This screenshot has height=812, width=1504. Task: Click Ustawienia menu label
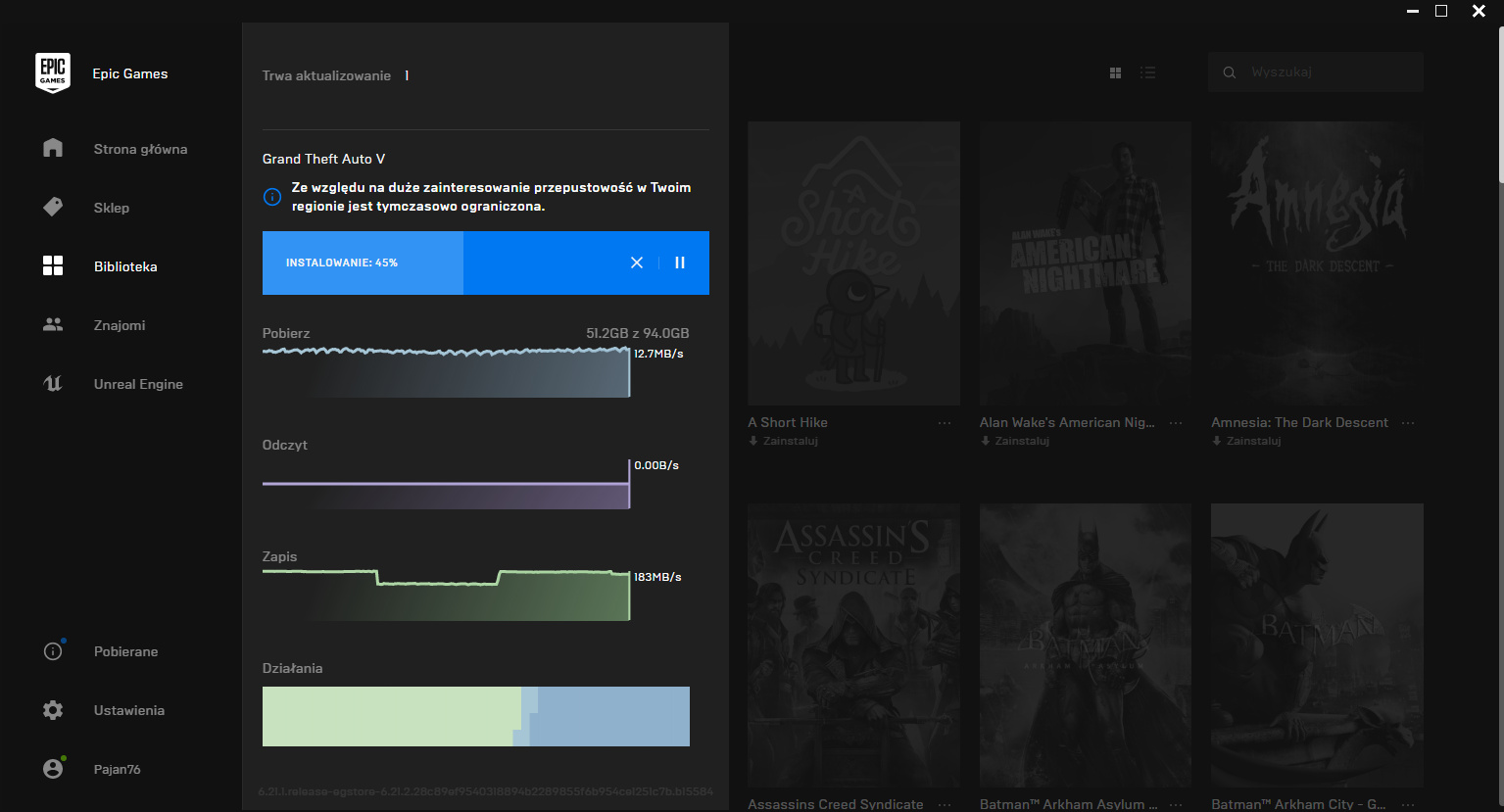[x=129, y=710]
